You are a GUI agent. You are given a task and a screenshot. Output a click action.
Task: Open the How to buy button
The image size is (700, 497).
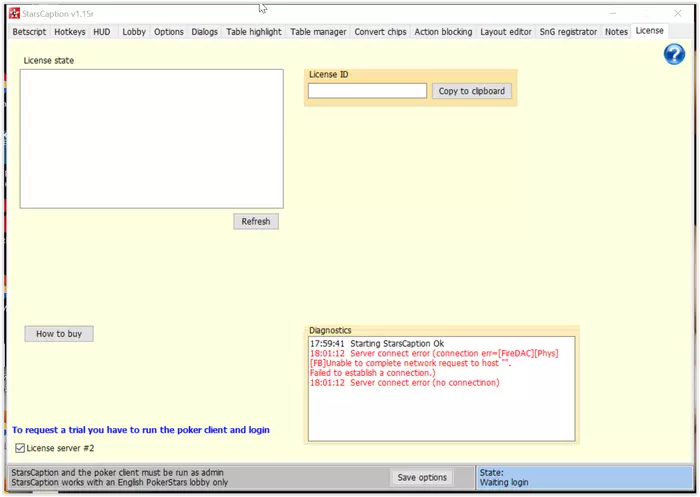[x=59, y=334]
